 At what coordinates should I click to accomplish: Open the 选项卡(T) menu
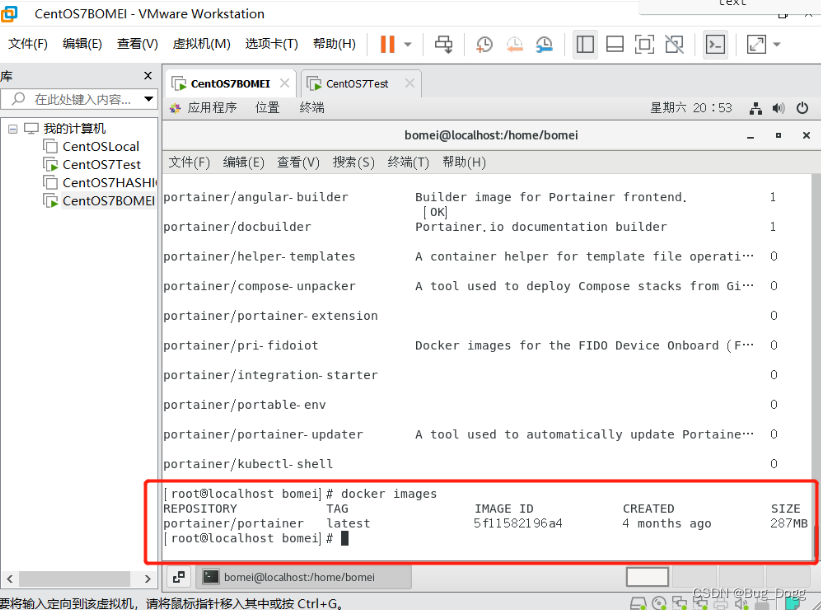pyautogui.click(x=271, y=43)
